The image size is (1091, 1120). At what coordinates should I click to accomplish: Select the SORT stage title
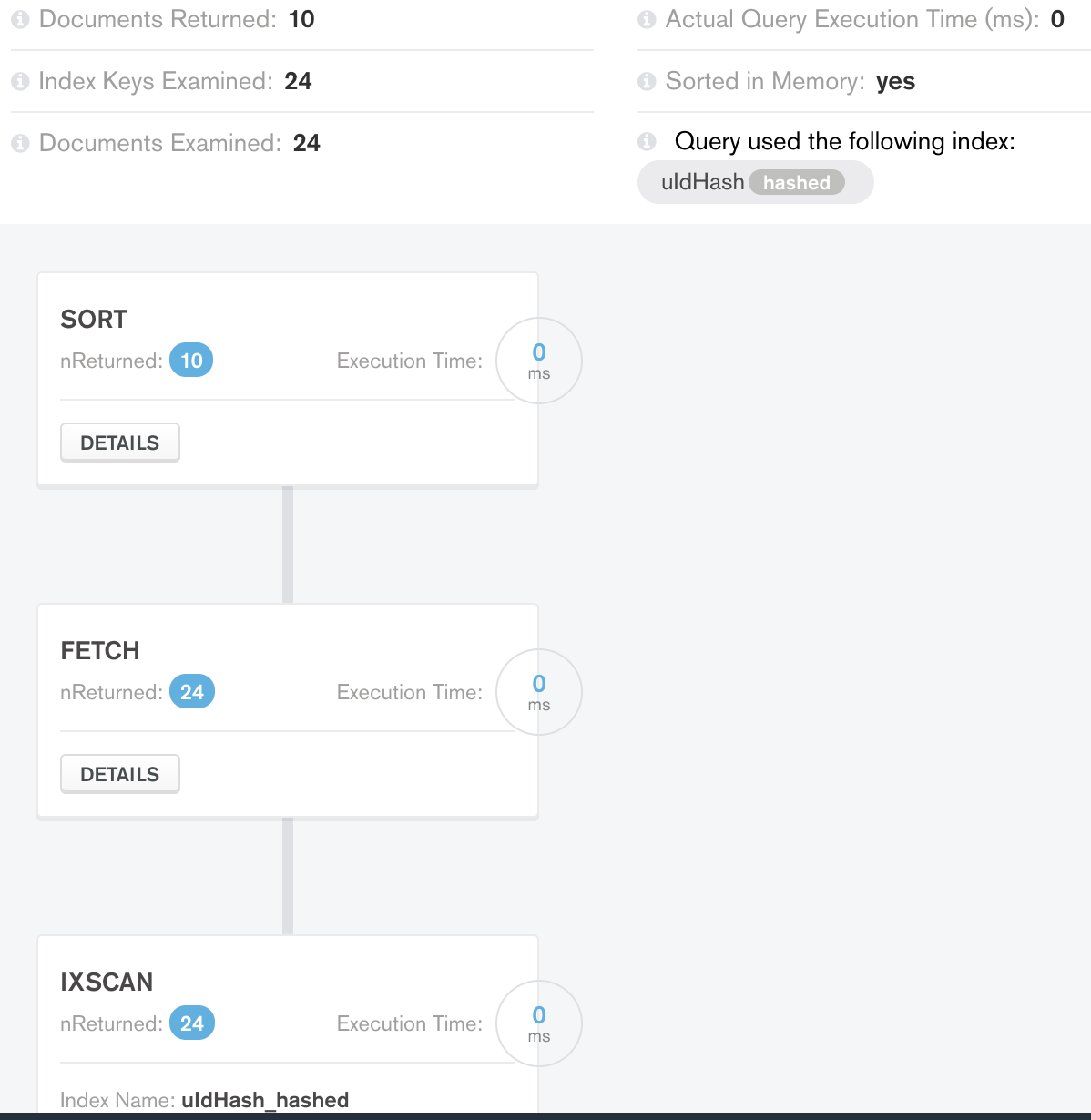tap(94, 320)
